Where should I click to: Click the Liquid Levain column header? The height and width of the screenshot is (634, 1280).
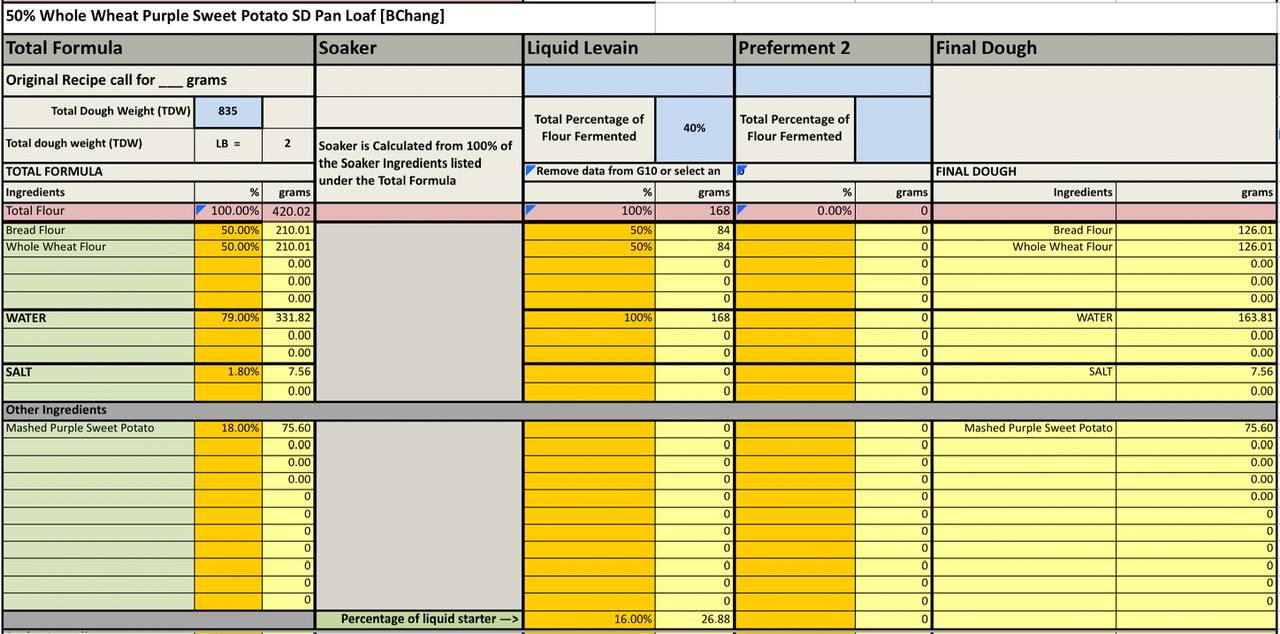(x=628, y=48)
